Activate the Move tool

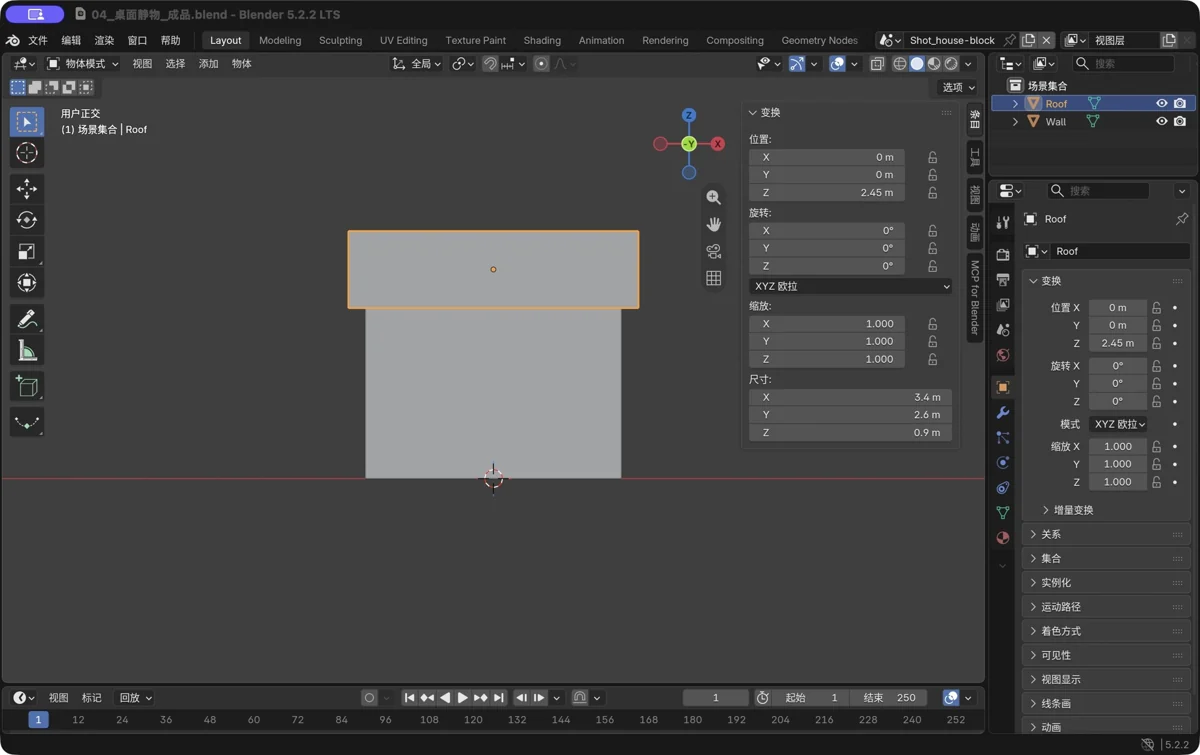click(x=27, y=189)
